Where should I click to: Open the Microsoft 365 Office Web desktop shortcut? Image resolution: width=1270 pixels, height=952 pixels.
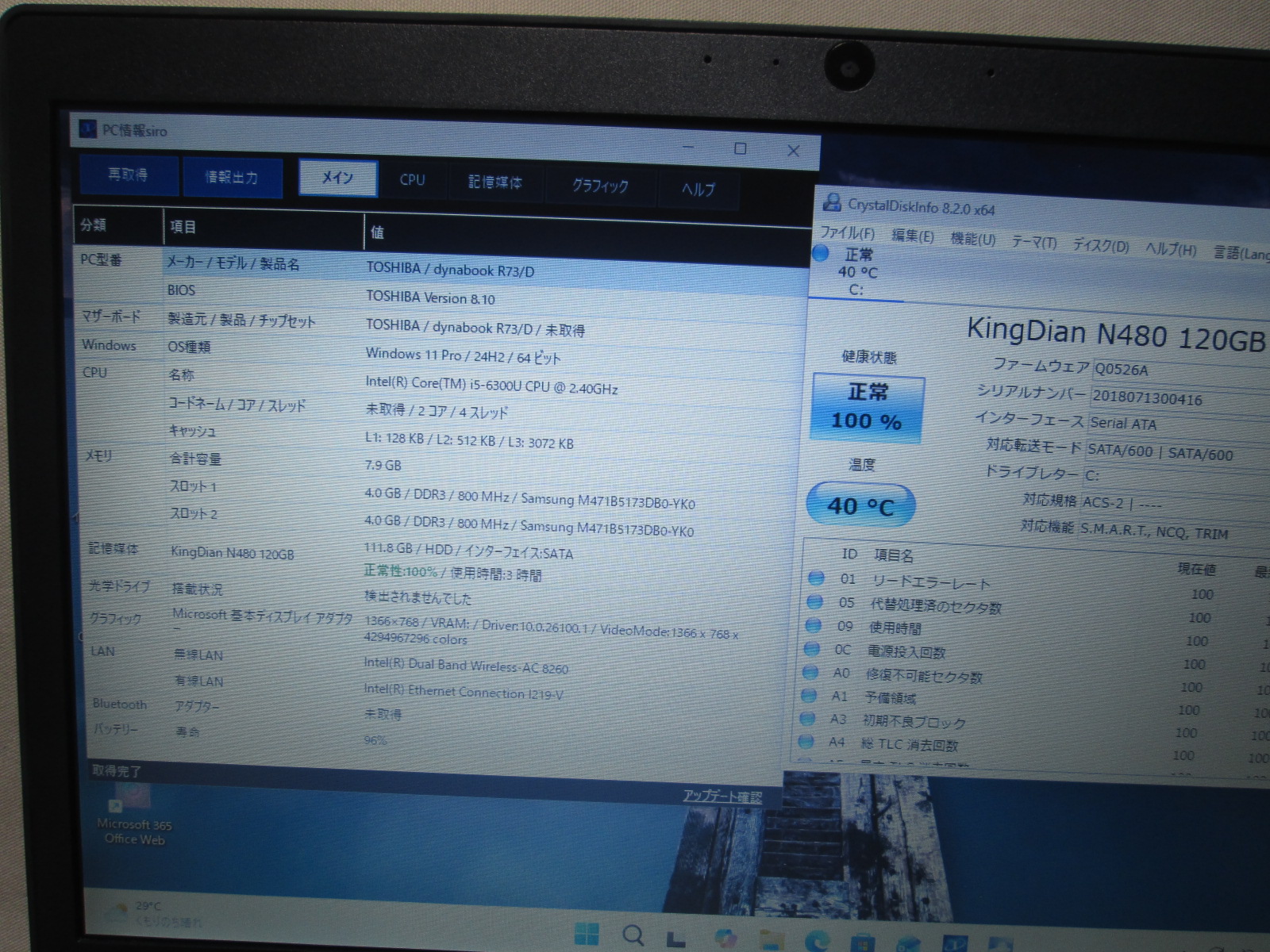pyautogui.click(x=133, y=815)
